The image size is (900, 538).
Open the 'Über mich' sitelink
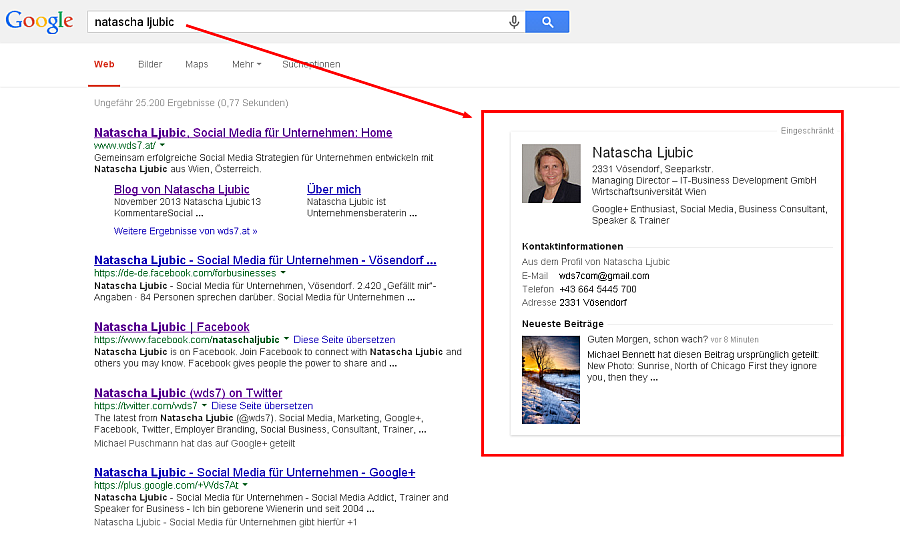[x=333, y=189]
